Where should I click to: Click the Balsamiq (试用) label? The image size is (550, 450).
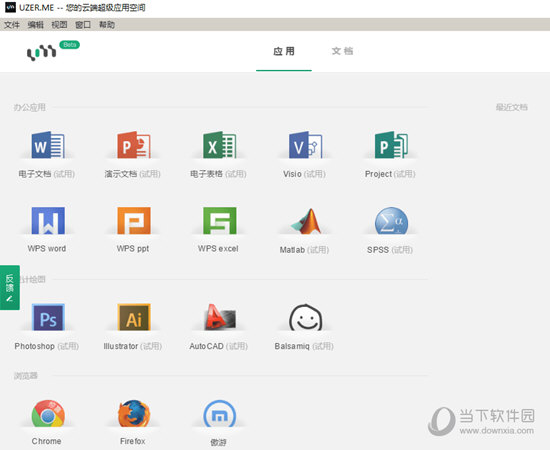[x=304, y=346]
